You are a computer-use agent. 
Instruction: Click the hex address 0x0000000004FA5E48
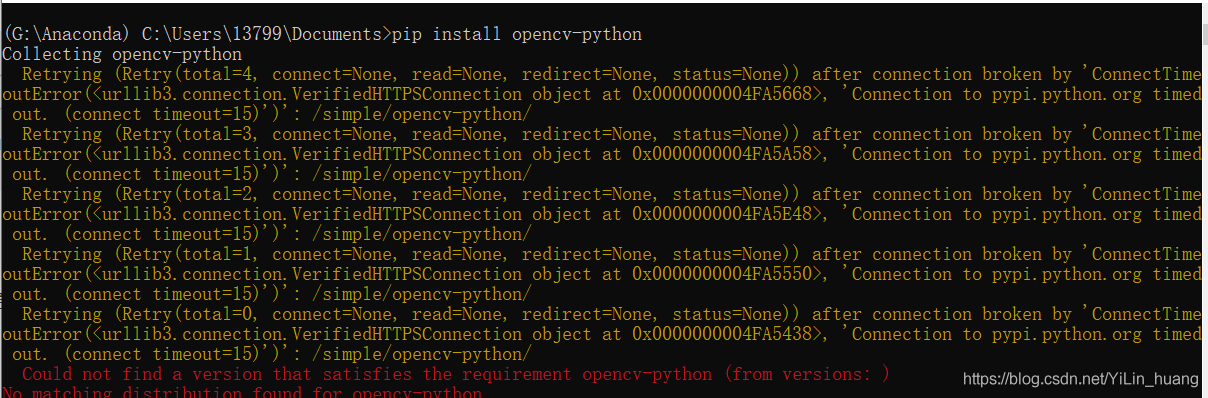tap(722, 214)
